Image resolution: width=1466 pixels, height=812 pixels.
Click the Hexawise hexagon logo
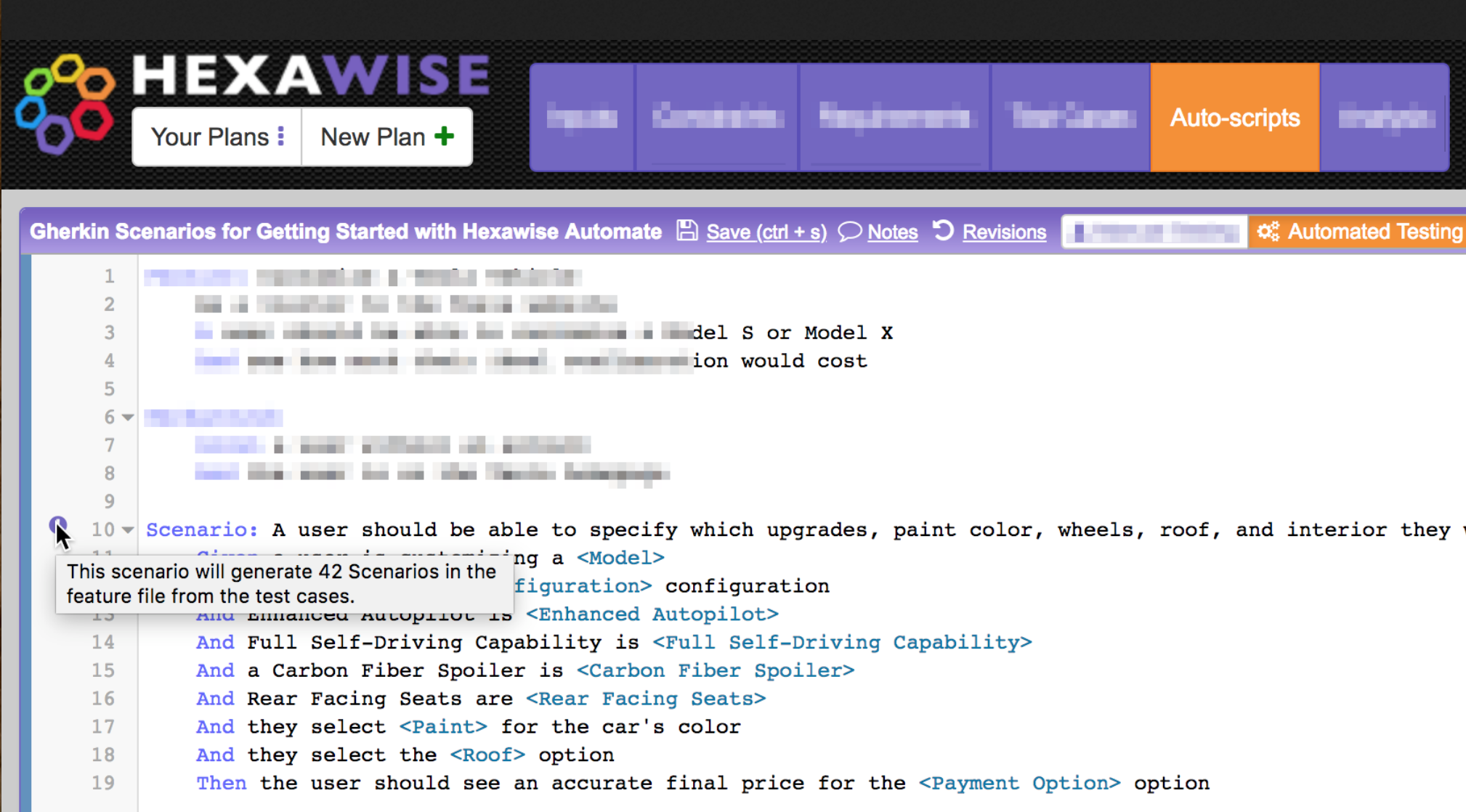point(65,104)
